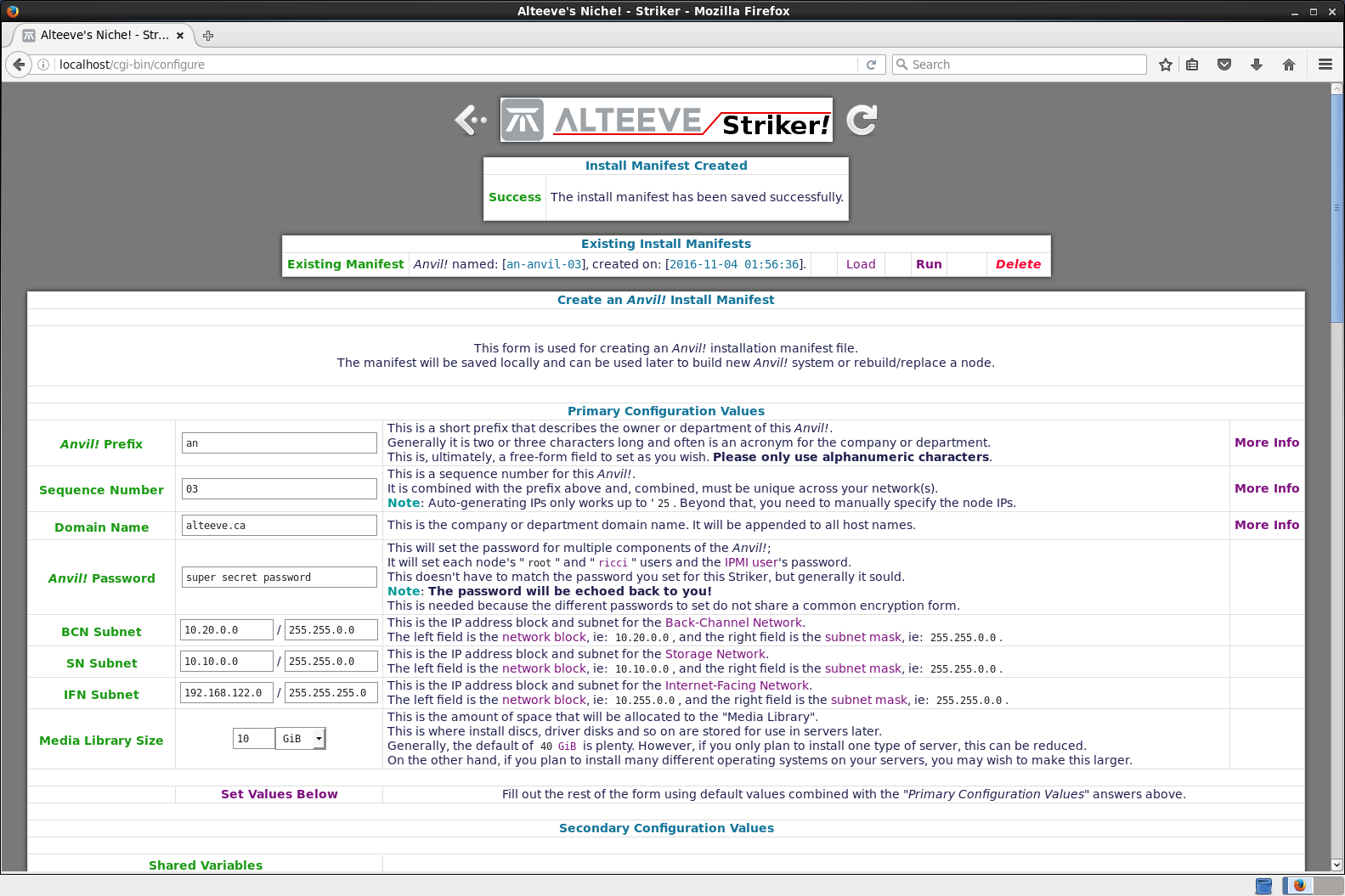Image resolution: width=1345 pixels, height=896 pixels.
Task: Click the Alteeve Striker logo banner
Action: (x=666, y=120)
